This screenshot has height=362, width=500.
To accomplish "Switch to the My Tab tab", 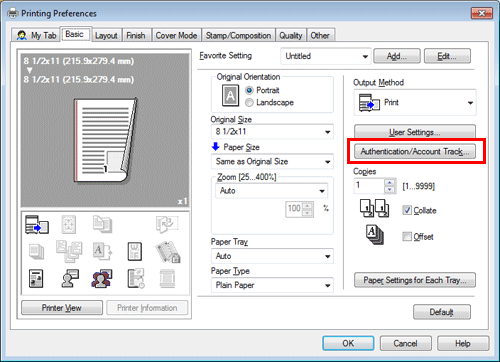I will pos(36,35).
